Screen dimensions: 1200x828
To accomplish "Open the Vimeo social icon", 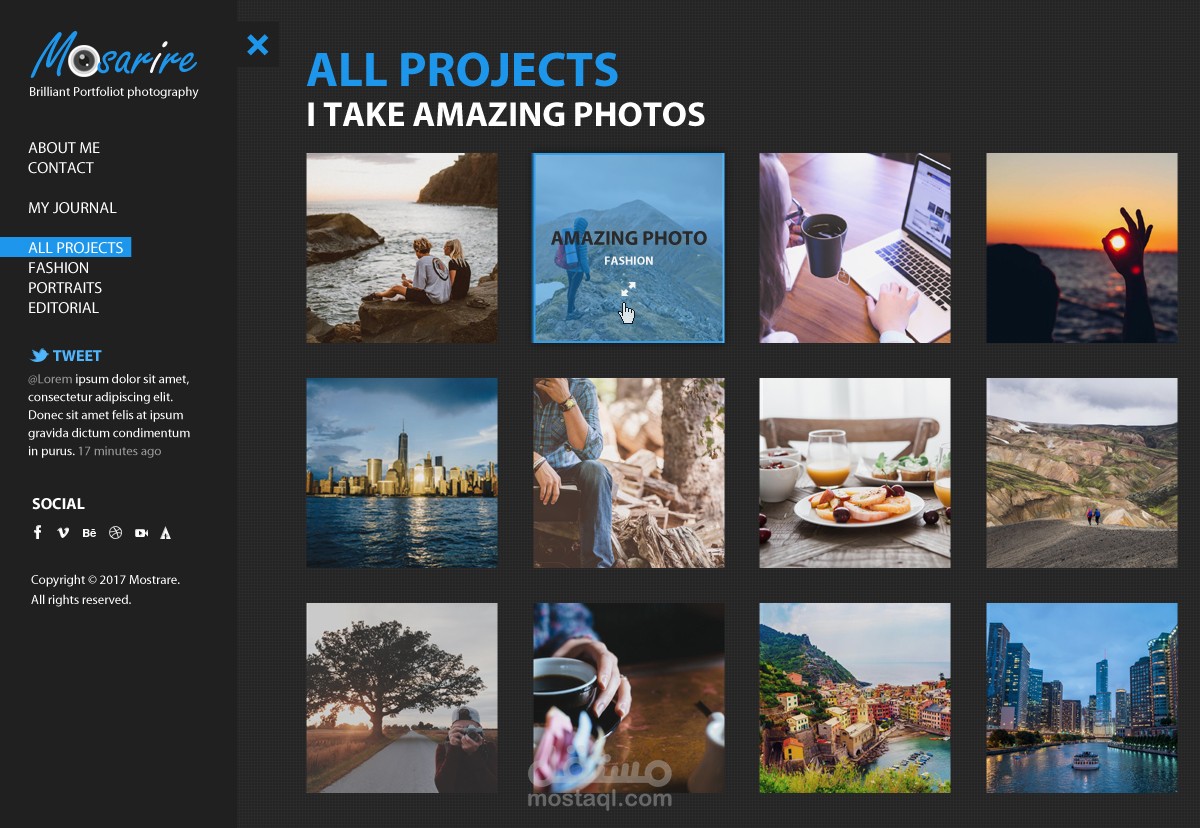I will 63,533.
